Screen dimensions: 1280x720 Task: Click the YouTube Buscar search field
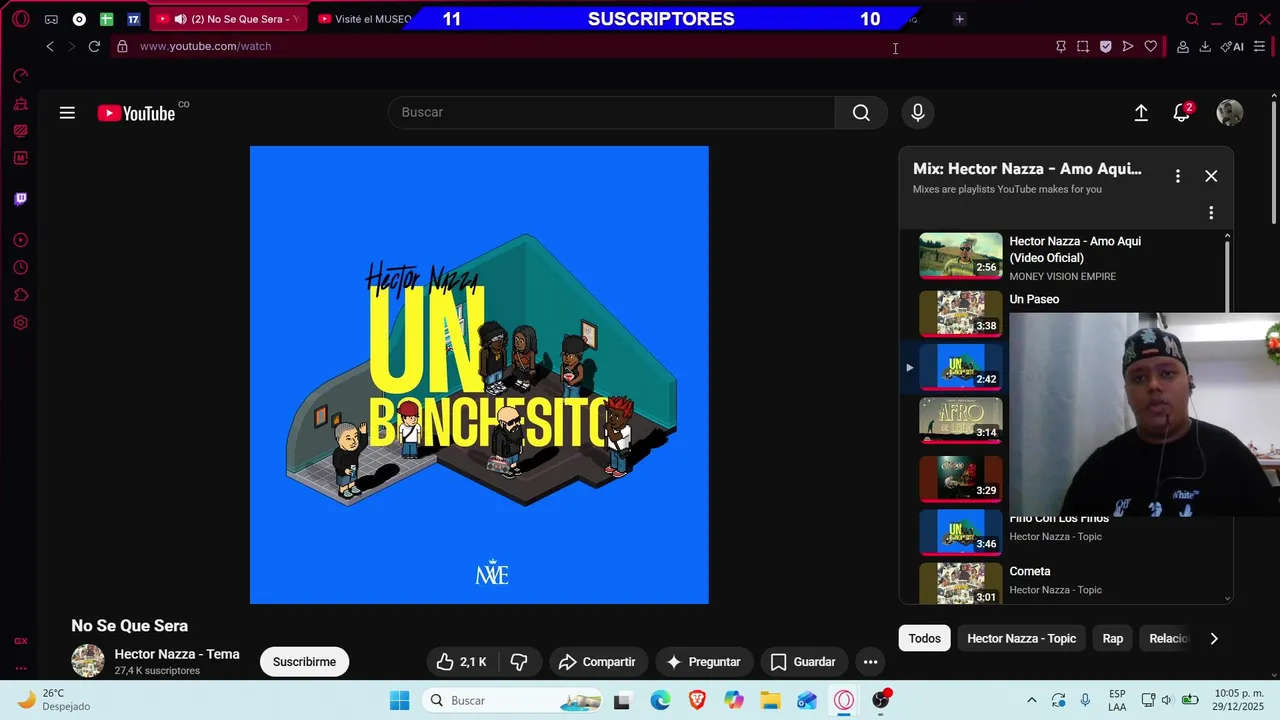click(x=611, y=113)
